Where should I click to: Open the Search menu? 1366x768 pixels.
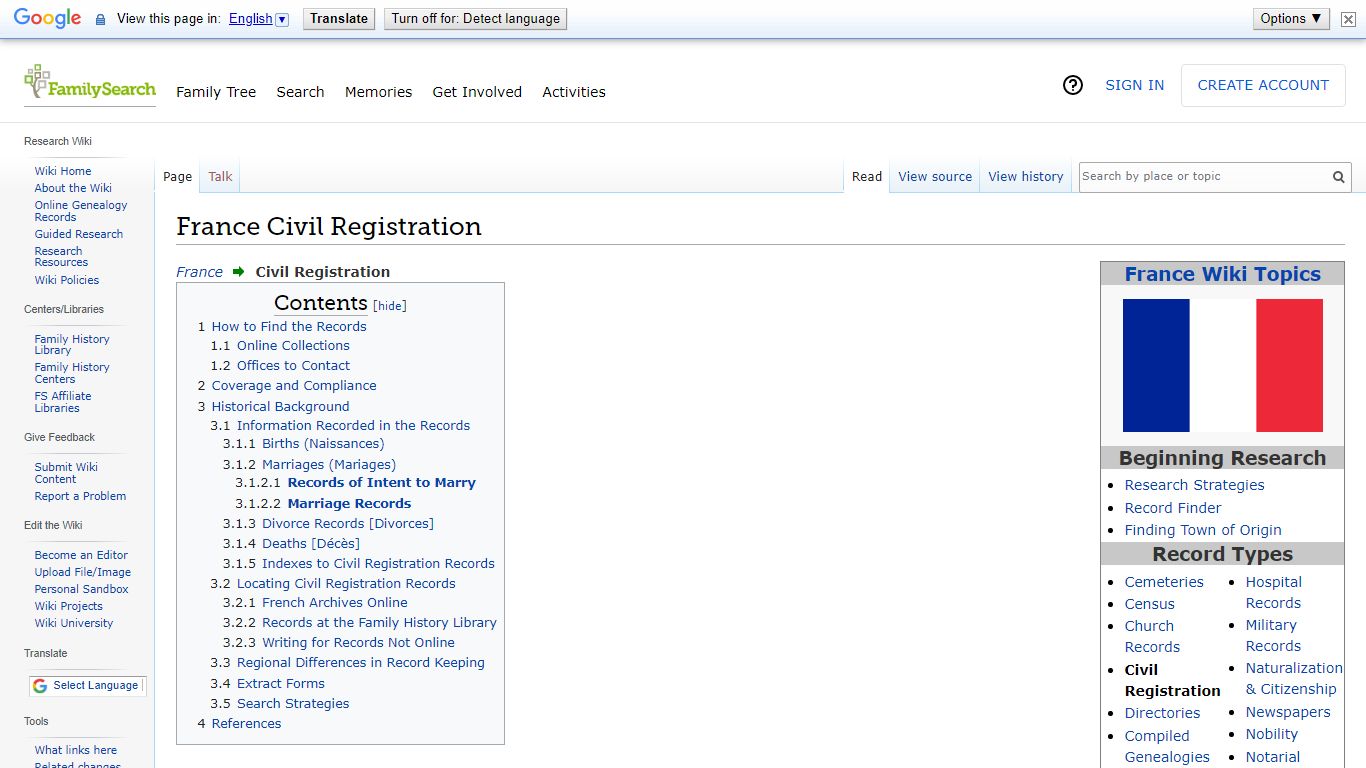[300, 92]
